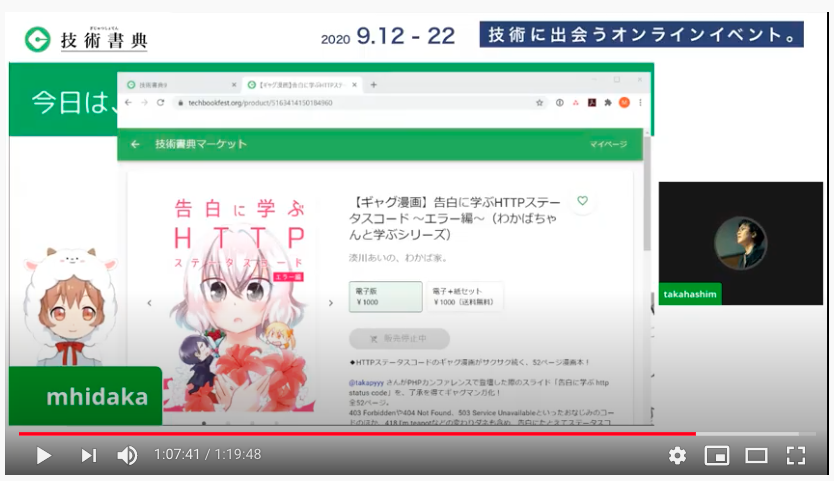834x481 pixels.
Task: Open video settings gear
Action: coord(677,455)
